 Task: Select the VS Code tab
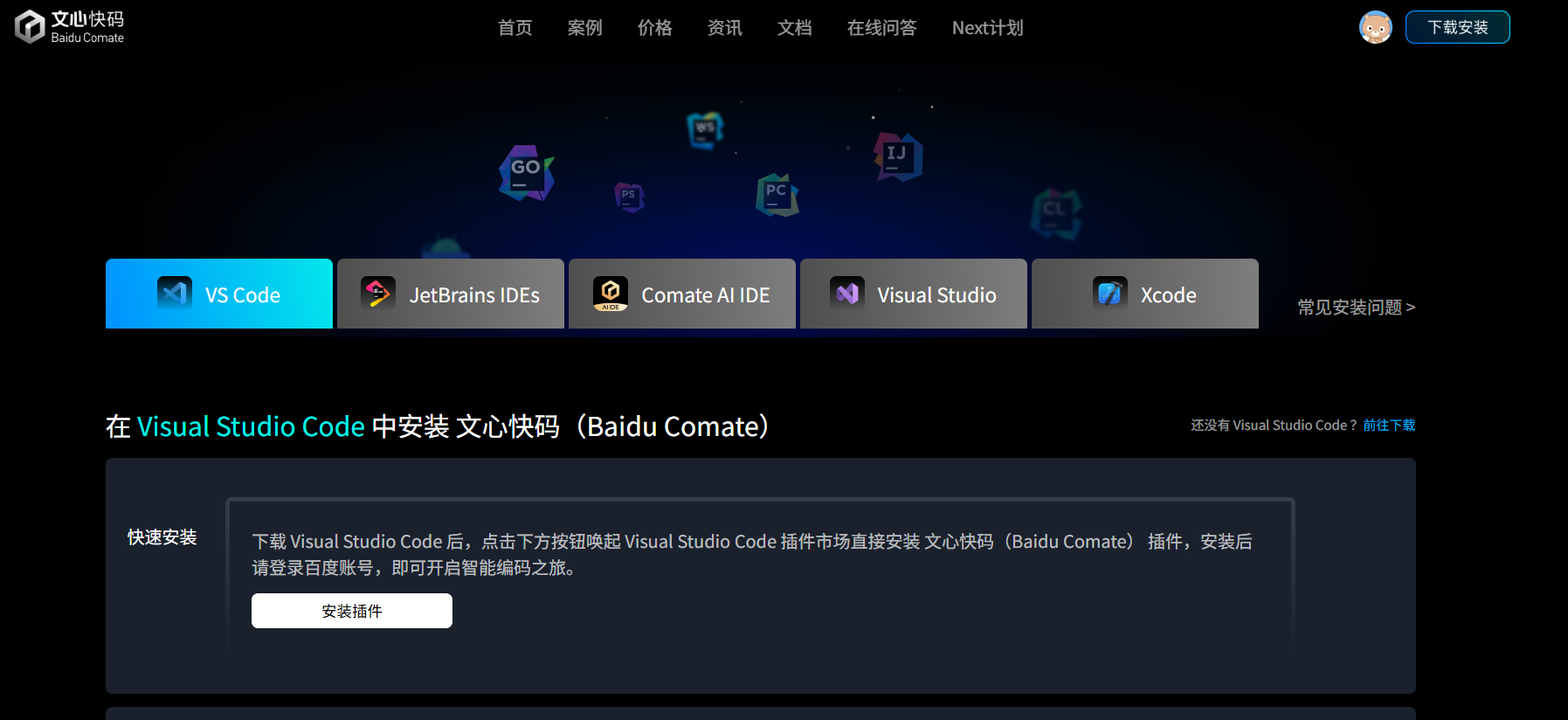click(x=219, y=294)
